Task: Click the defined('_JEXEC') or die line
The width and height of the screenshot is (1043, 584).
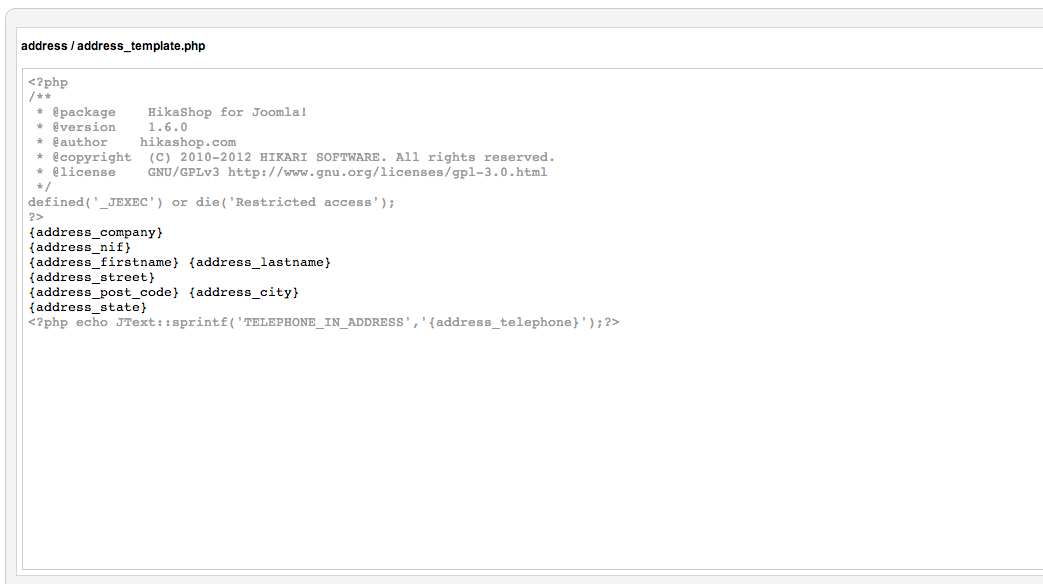Action: pos(212,202)
